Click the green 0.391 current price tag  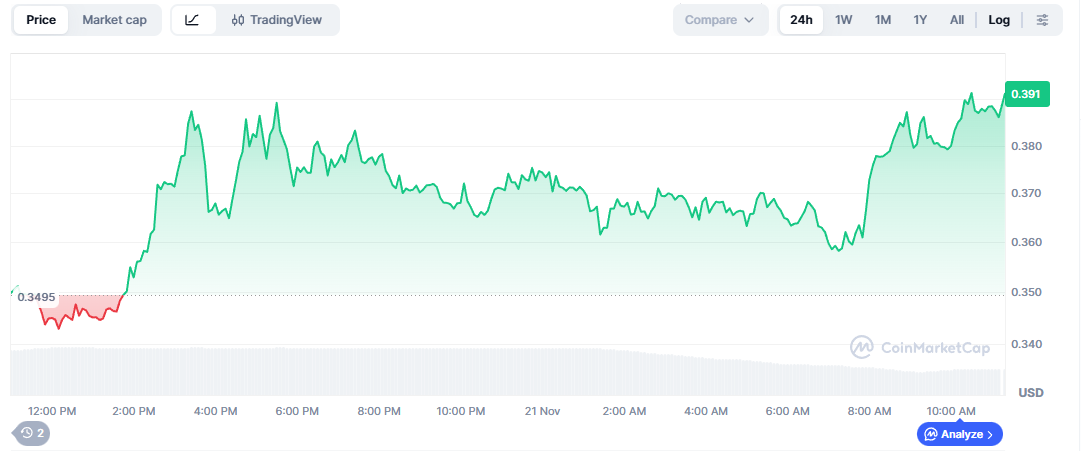(1025, 94)
